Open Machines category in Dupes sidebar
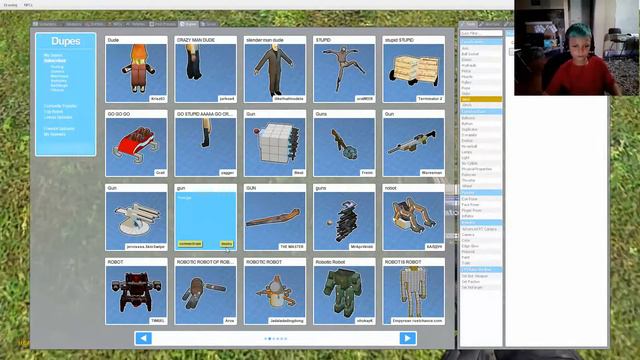Screen dimensions: 640x360 coord(59,76)
